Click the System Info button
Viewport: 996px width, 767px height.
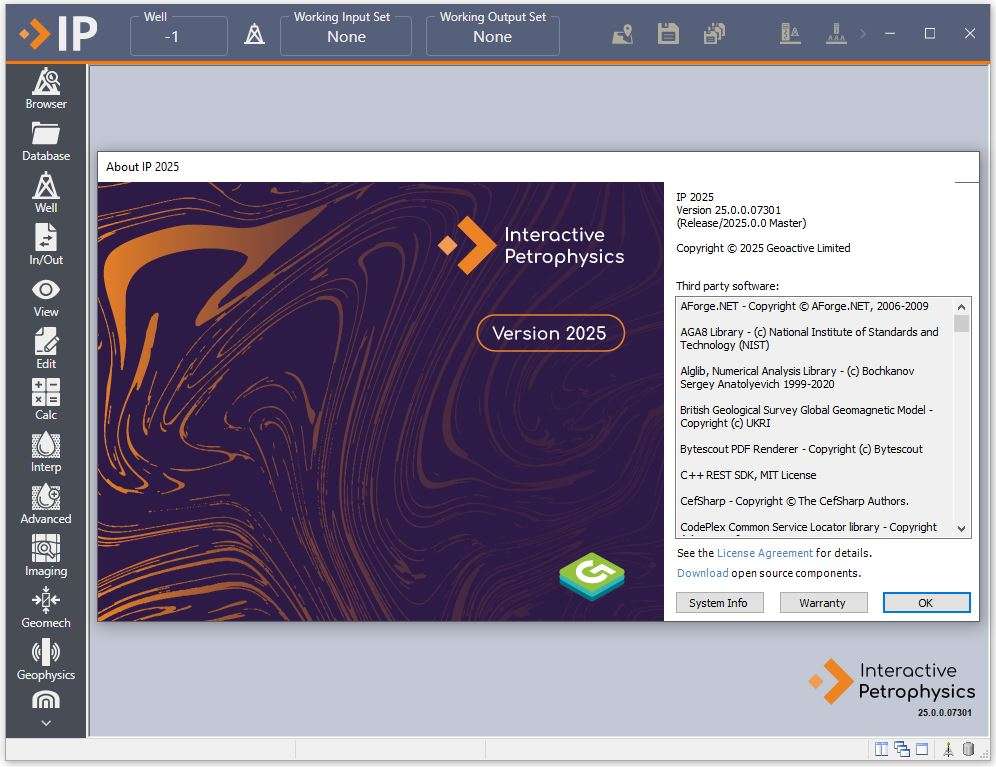tap(718, 603)
